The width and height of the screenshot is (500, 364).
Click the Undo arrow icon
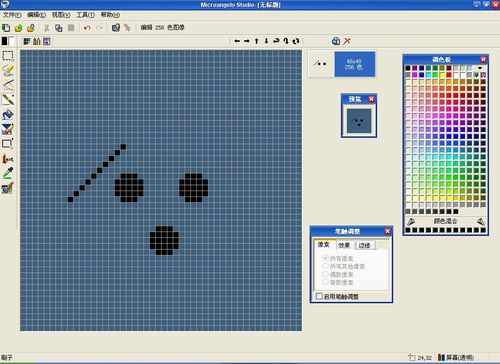87,28
